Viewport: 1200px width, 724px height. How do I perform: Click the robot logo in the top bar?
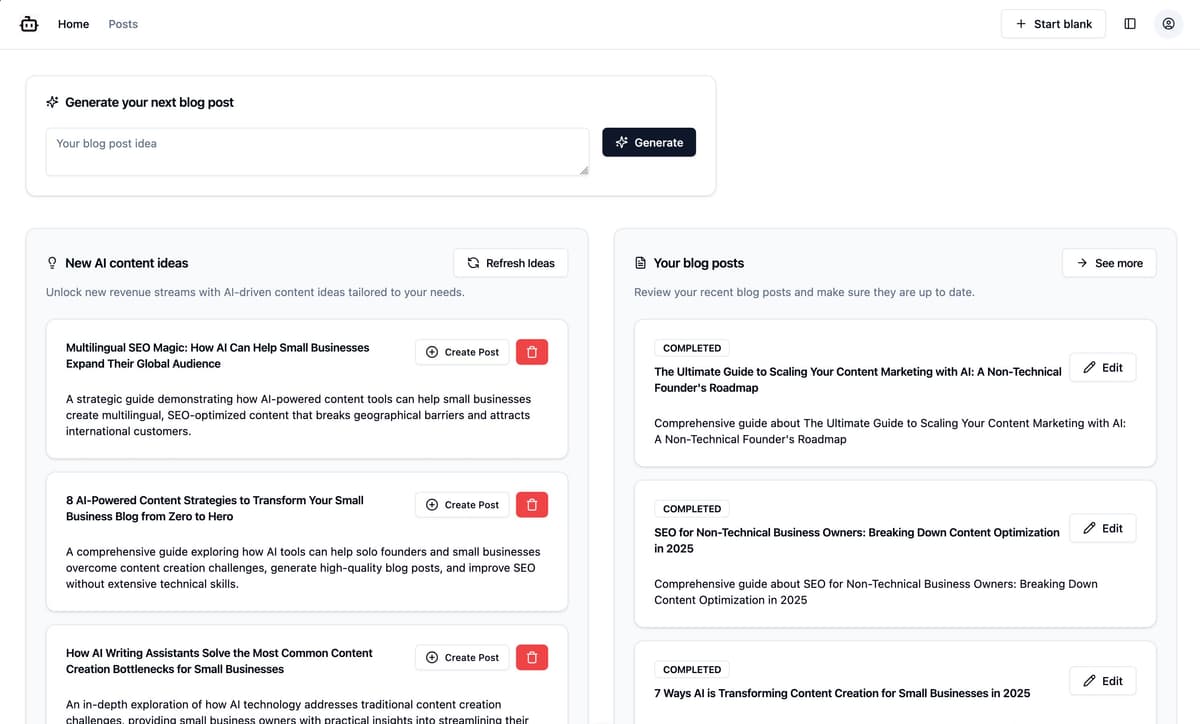tap(29, 23)
